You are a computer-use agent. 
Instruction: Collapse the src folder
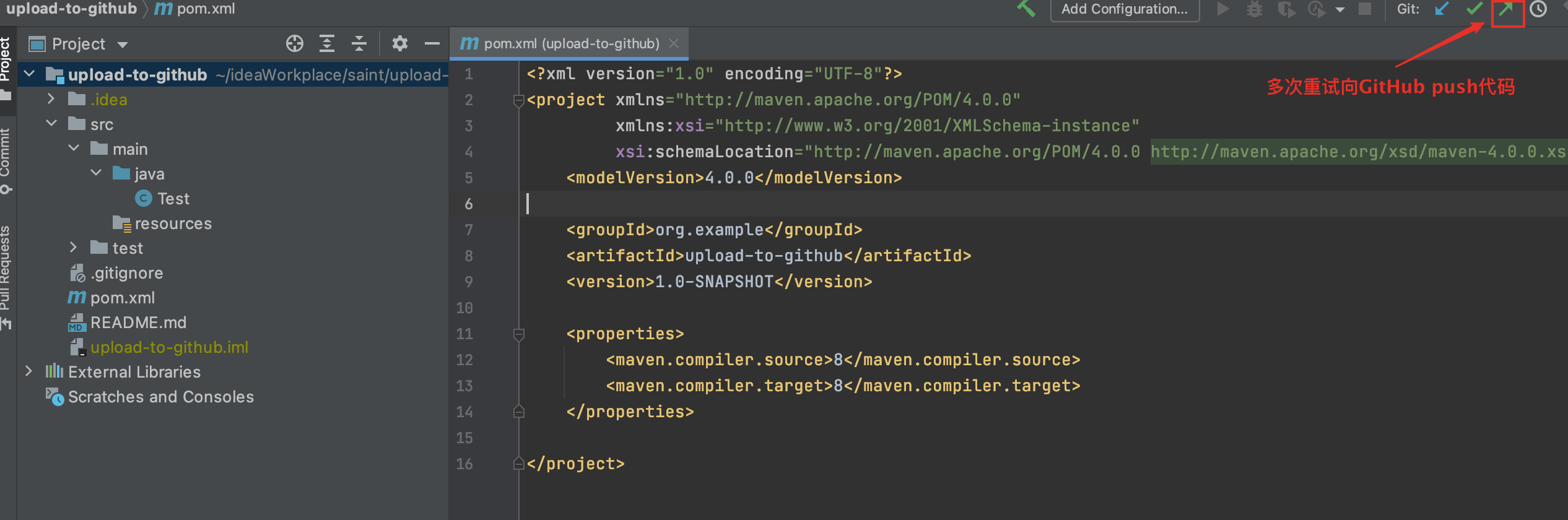click(x=51, y=124)
